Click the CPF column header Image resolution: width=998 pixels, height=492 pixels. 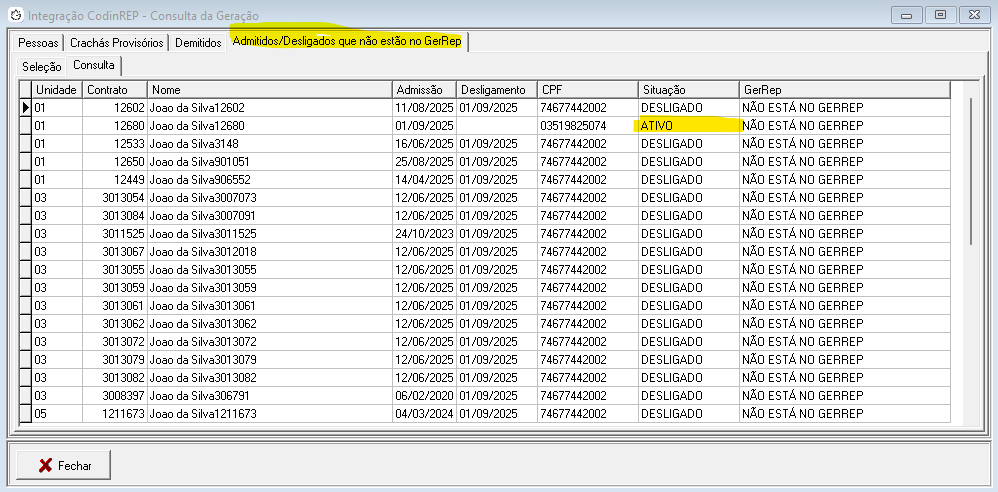tap(587, 90)
